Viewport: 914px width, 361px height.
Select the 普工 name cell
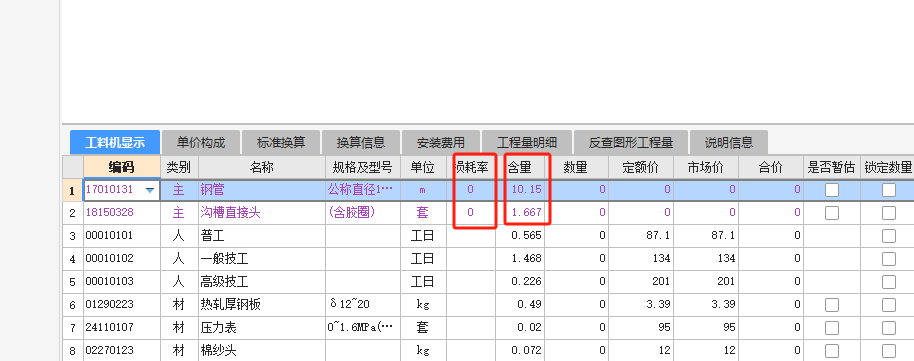coord(262,236)
